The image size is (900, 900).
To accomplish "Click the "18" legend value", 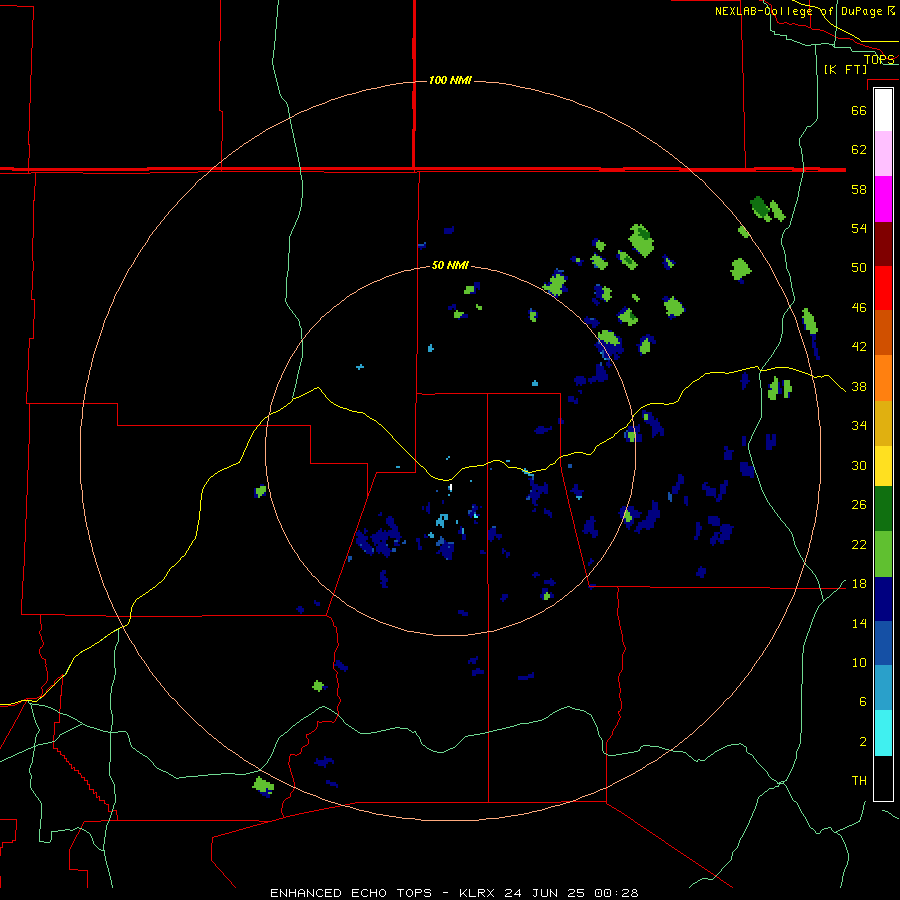I will 859,584.
